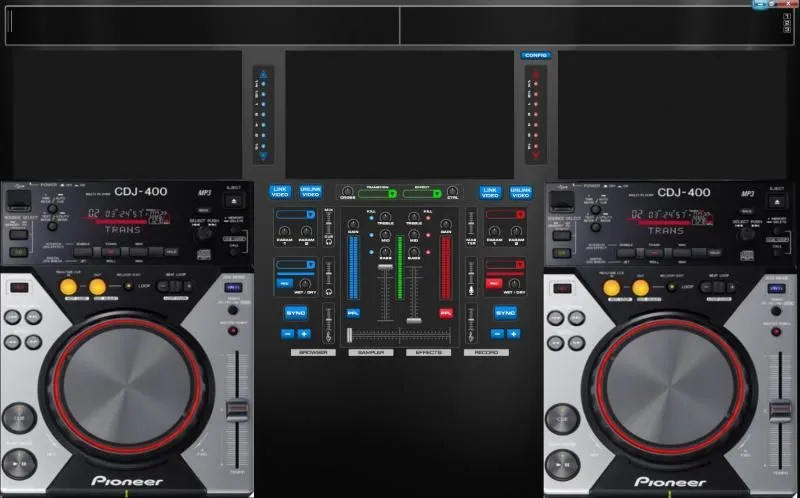Click the reloop/exit button on the right deck

671,287
